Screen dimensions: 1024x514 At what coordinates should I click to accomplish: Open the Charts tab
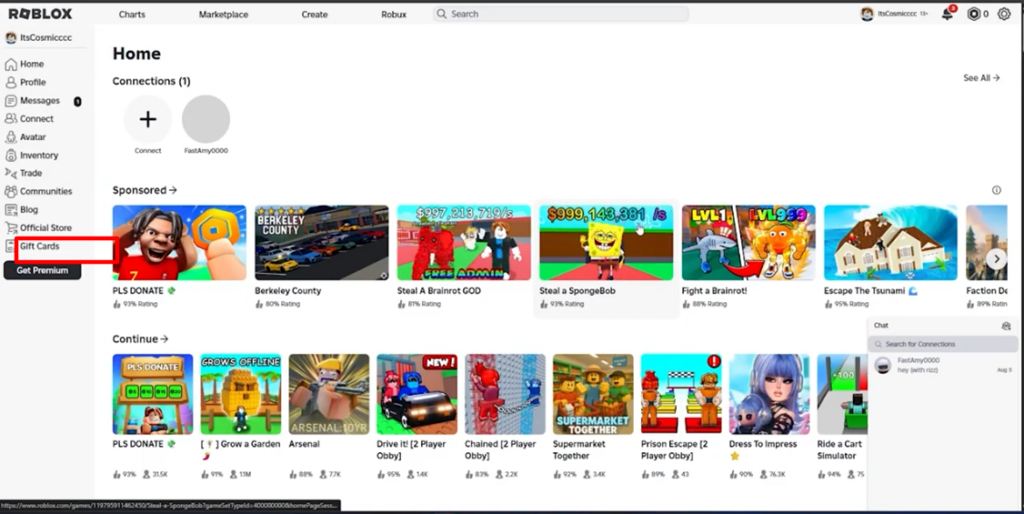tap(132, 14)
